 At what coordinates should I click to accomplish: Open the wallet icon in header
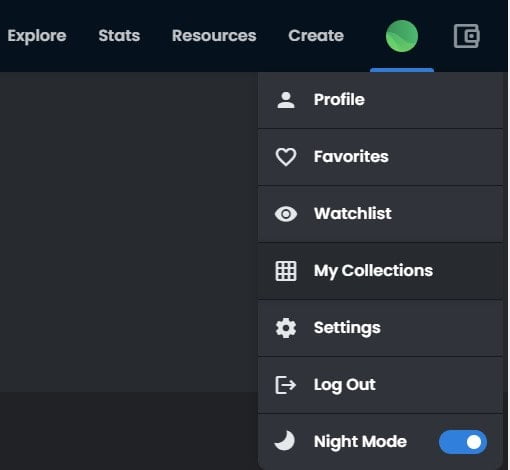click(x=467, y=36)
